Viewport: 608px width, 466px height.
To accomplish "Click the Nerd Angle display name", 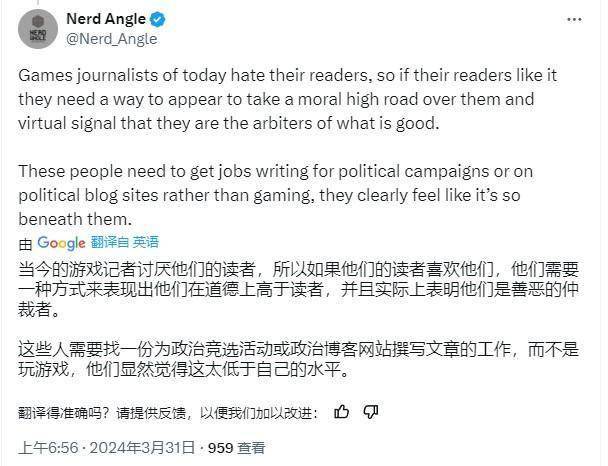I will [x=106, y=18].
